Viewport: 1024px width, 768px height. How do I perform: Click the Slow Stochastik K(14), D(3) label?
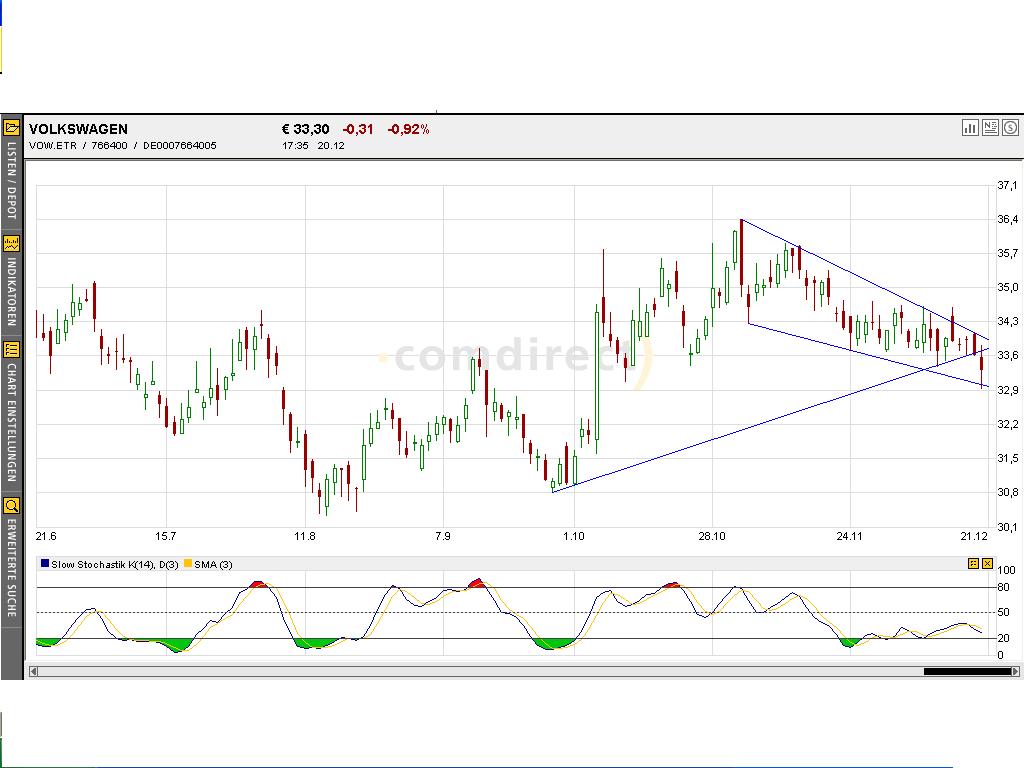(x=114, y=564)
